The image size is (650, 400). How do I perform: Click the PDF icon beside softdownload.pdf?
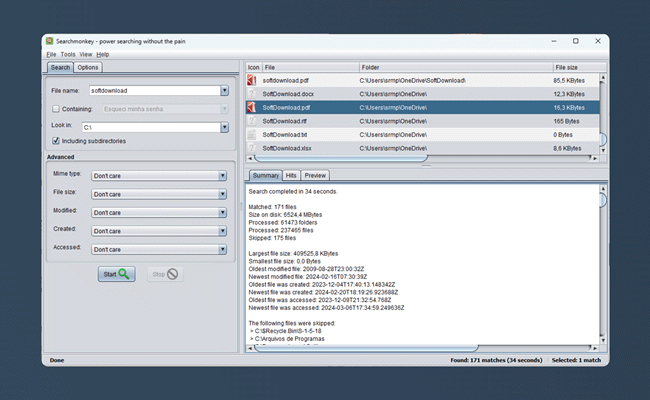pyautogui.click(x=252, y=80)
